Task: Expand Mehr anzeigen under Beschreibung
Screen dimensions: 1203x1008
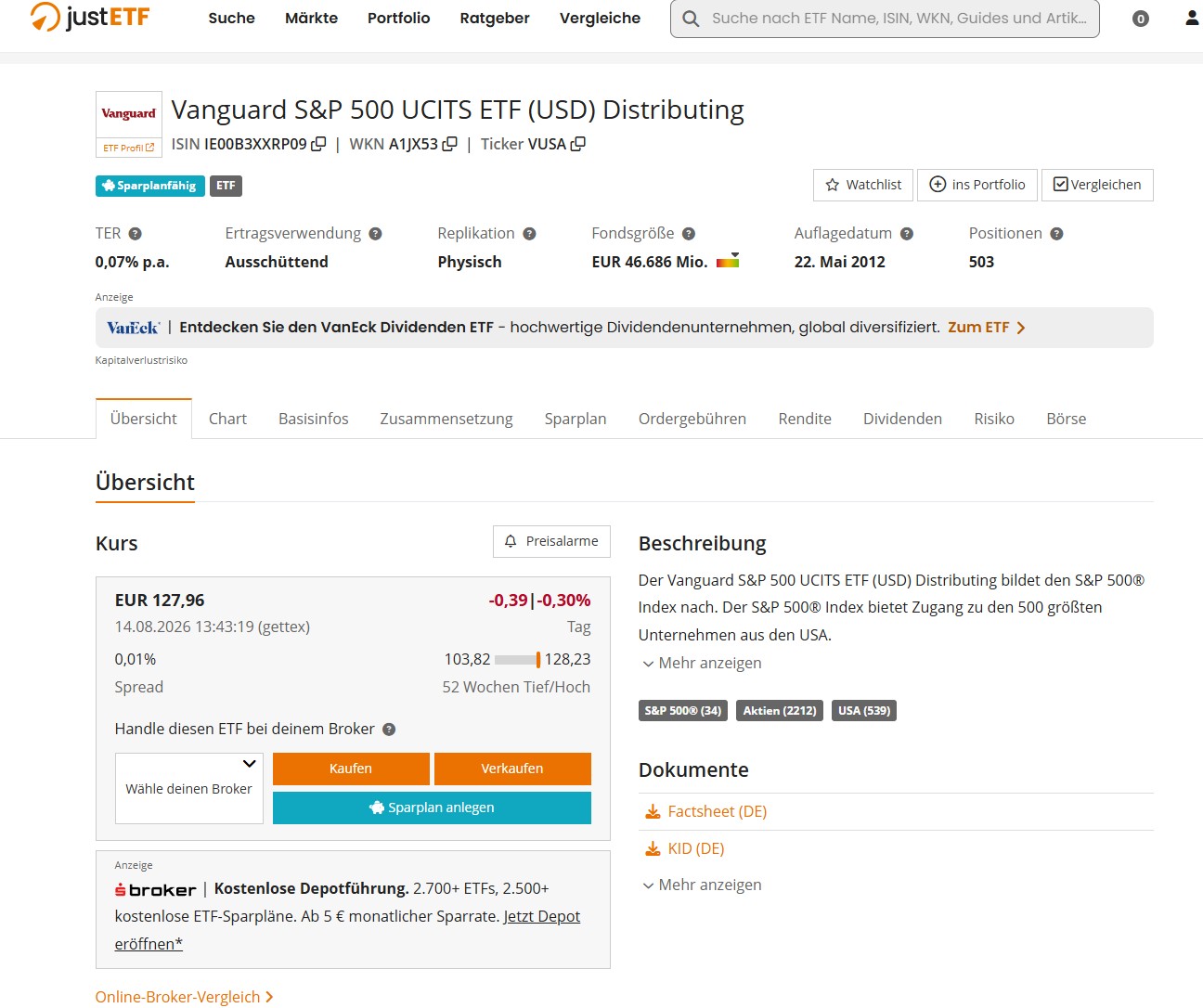Action: pyautogui.click(x=702, y=663)
